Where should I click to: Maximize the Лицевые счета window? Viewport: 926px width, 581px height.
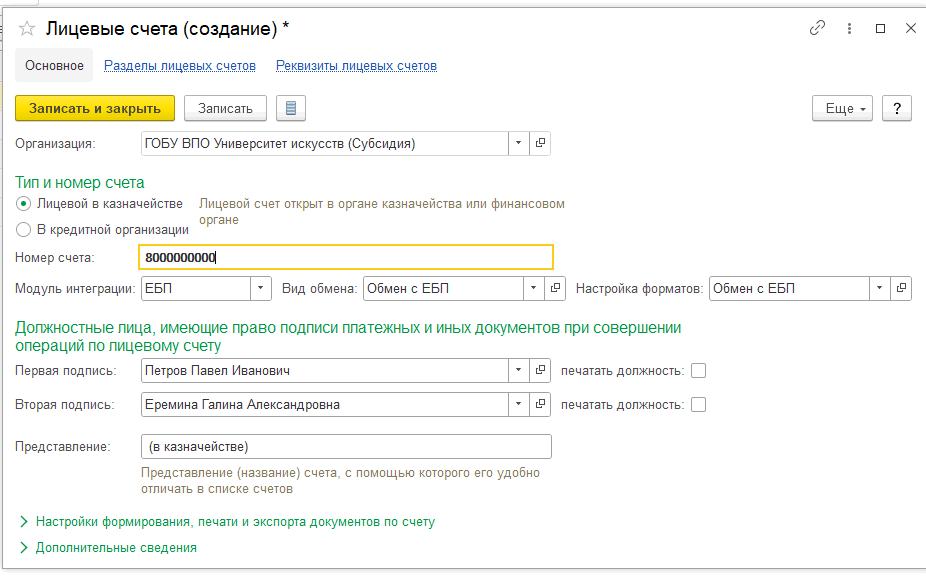pyautogui.click(x=881, y=28)
